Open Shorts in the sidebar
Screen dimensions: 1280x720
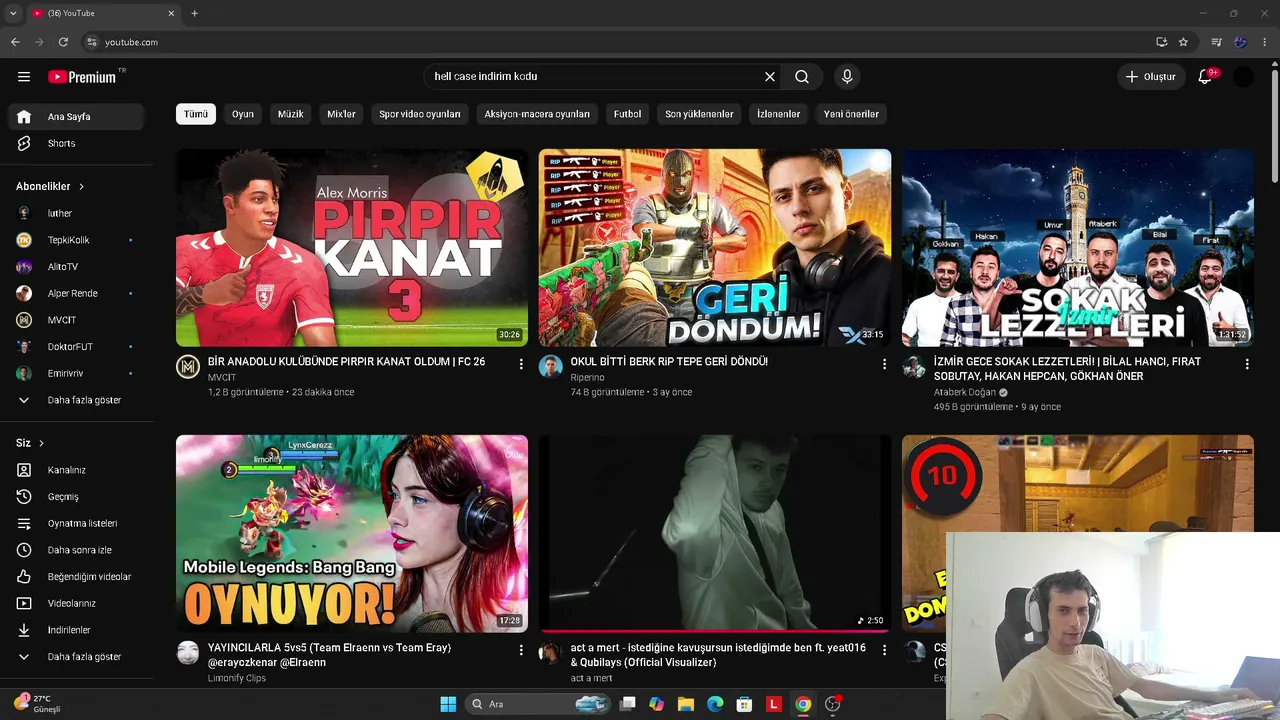[77, 143]
